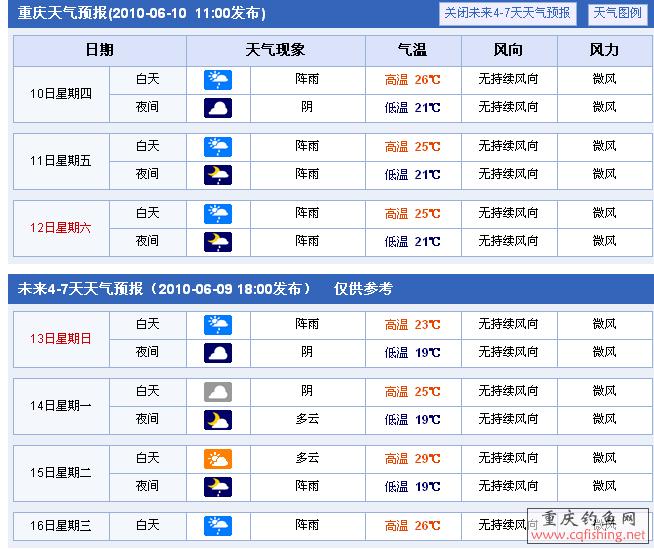Select the 10日星期四 date cell
The image size is (654, 549).
pos(61,94)
